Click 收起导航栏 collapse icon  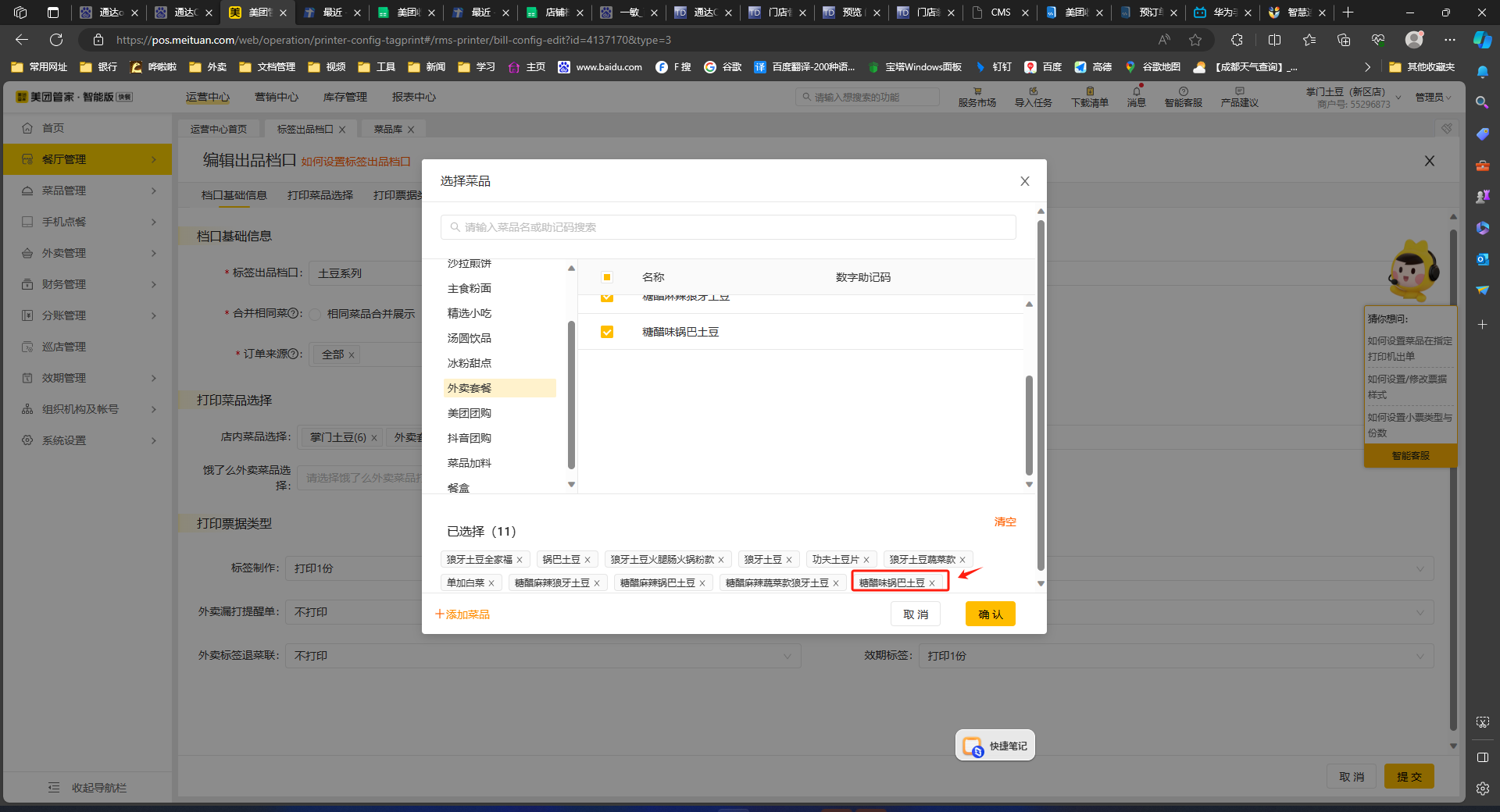54,788
